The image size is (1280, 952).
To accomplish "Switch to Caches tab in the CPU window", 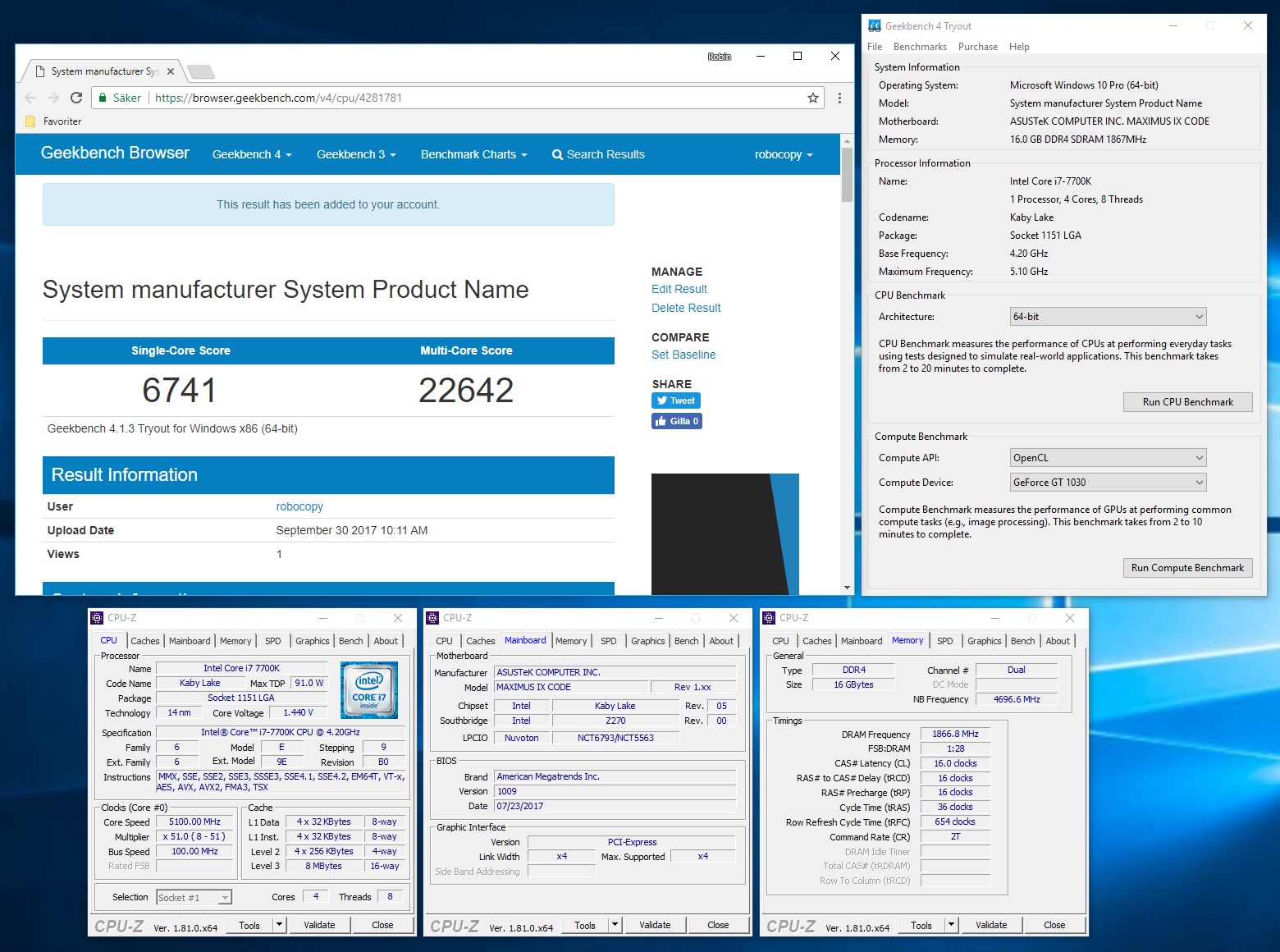I will (x=145, y=641).
